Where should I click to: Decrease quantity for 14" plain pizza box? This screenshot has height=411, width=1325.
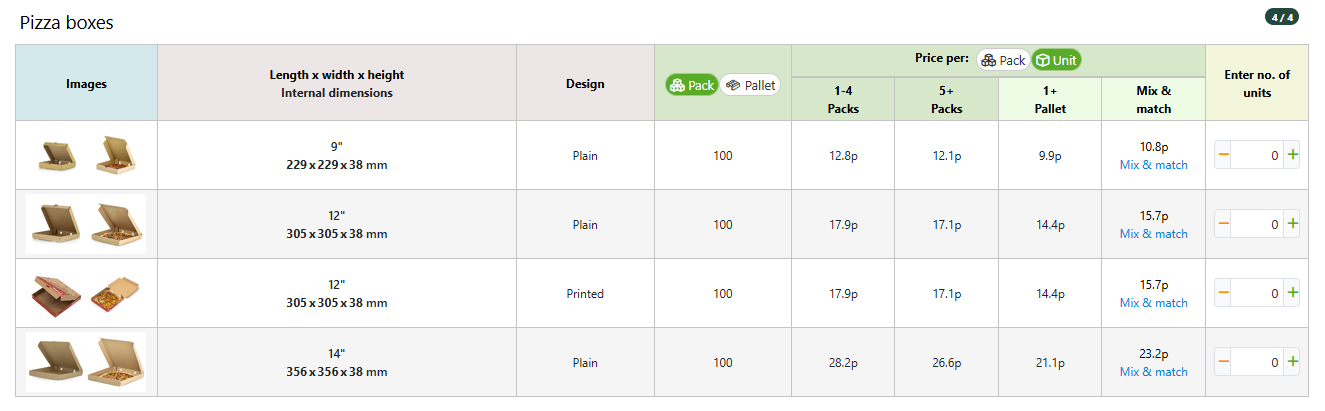click(x=1223, y=362)
